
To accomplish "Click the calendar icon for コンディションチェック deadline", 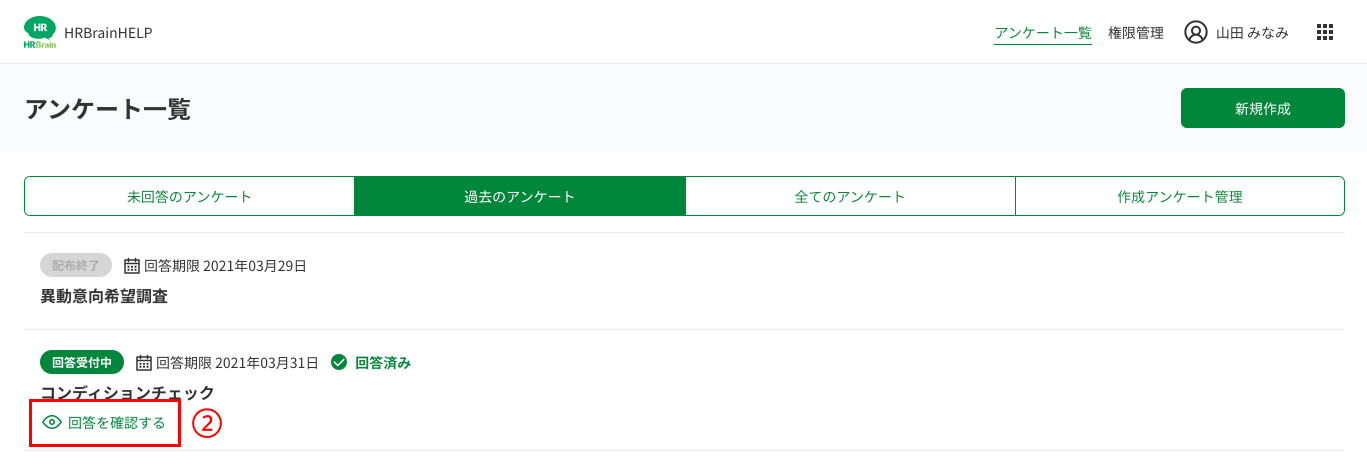I will tap(144, 362).
